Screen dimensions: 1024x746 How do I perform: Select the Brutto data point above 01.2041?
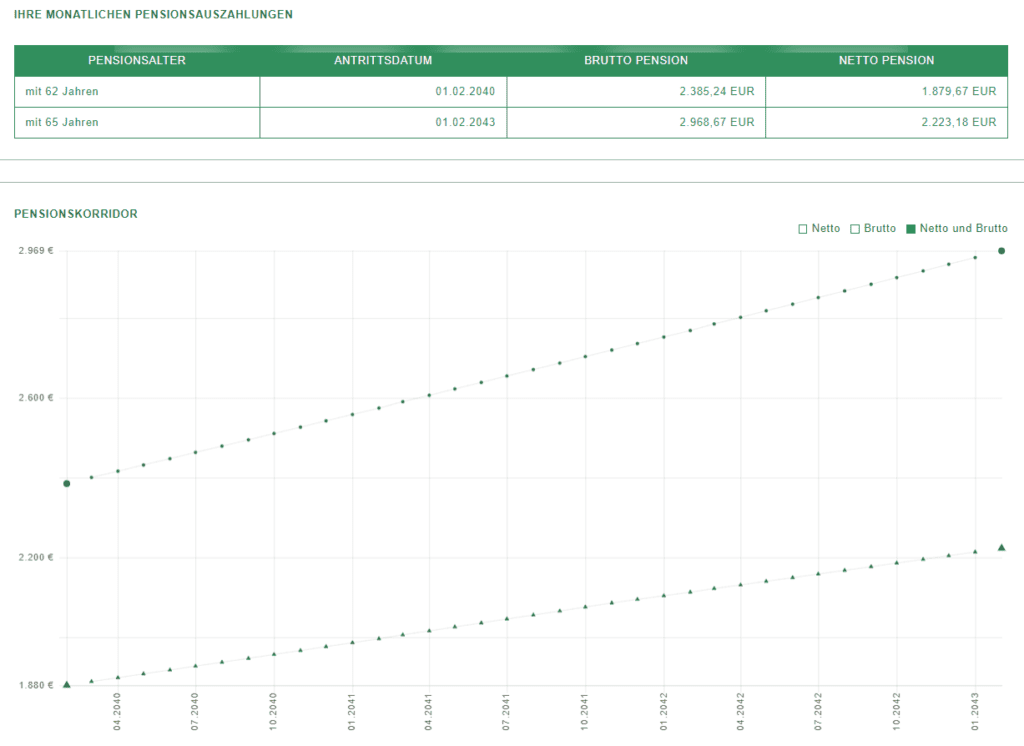[x=352, y=414]
